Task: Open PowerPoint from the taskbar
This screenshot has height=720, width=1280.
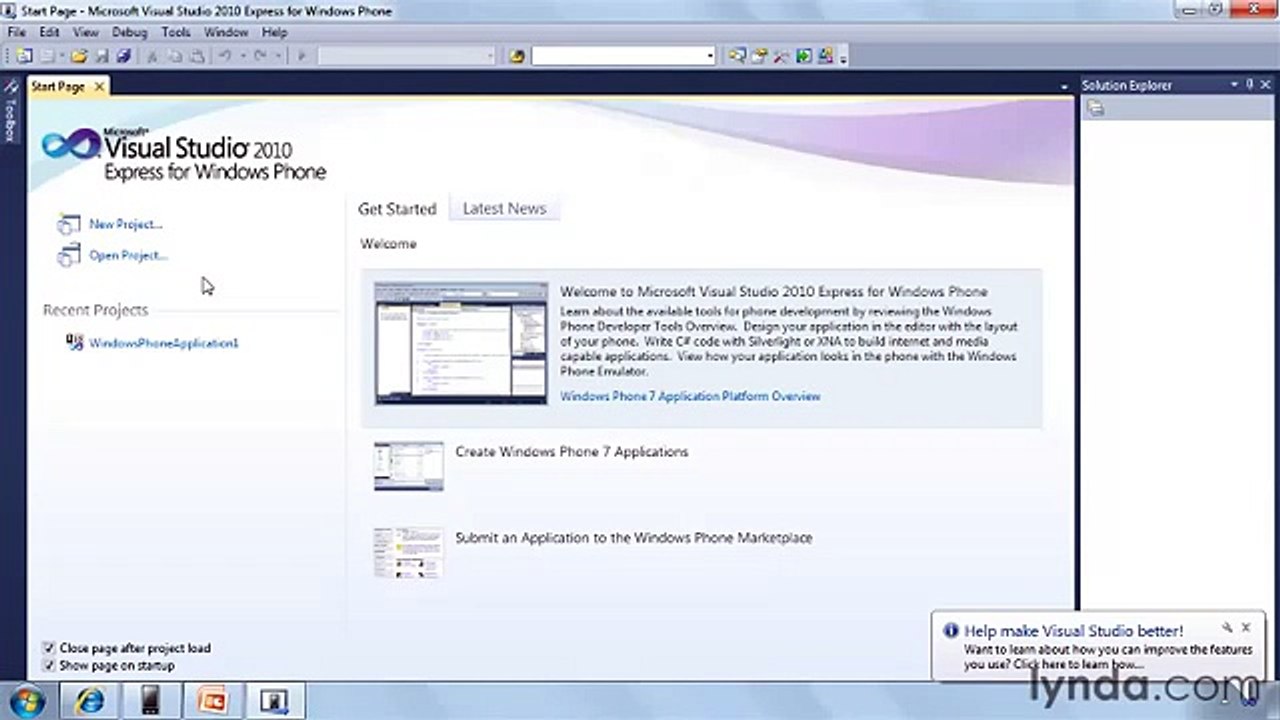Action: click(212, 701)
